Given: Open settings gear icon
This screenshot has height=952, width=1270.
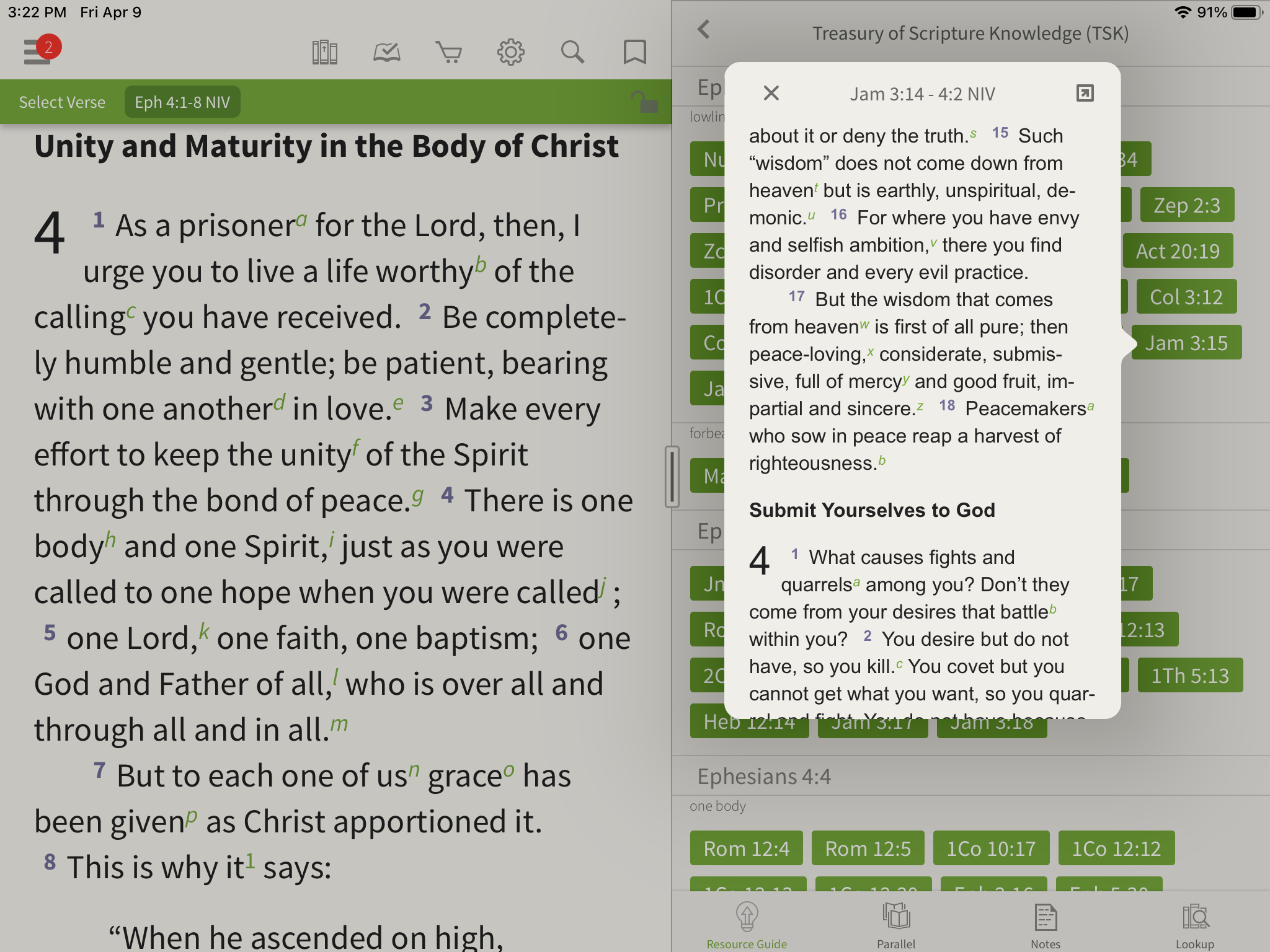Looking at the screenshot, I should point(510,52).
